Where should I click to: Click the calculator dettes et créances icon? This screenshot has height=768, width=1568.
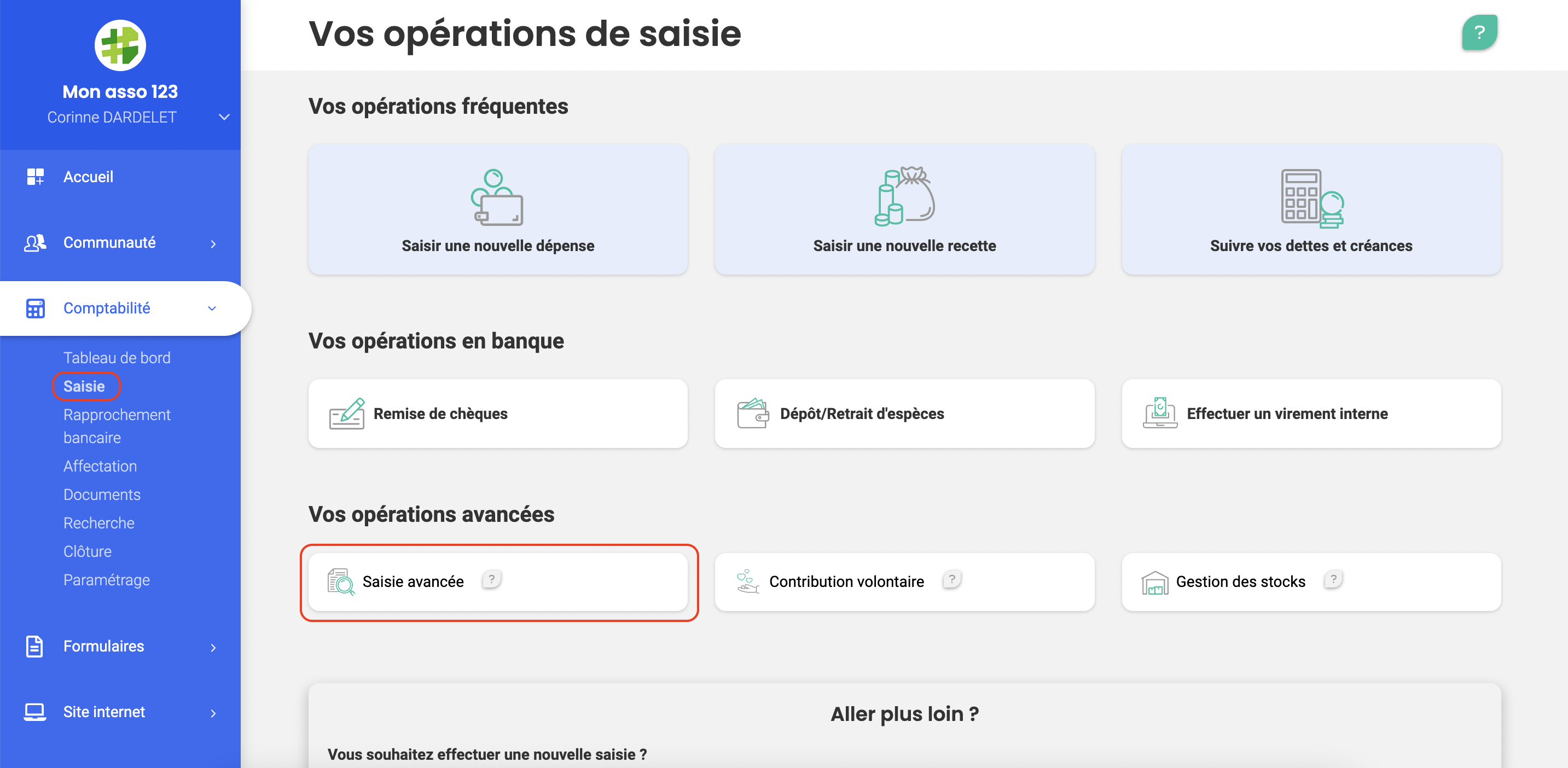(1312, 199)
